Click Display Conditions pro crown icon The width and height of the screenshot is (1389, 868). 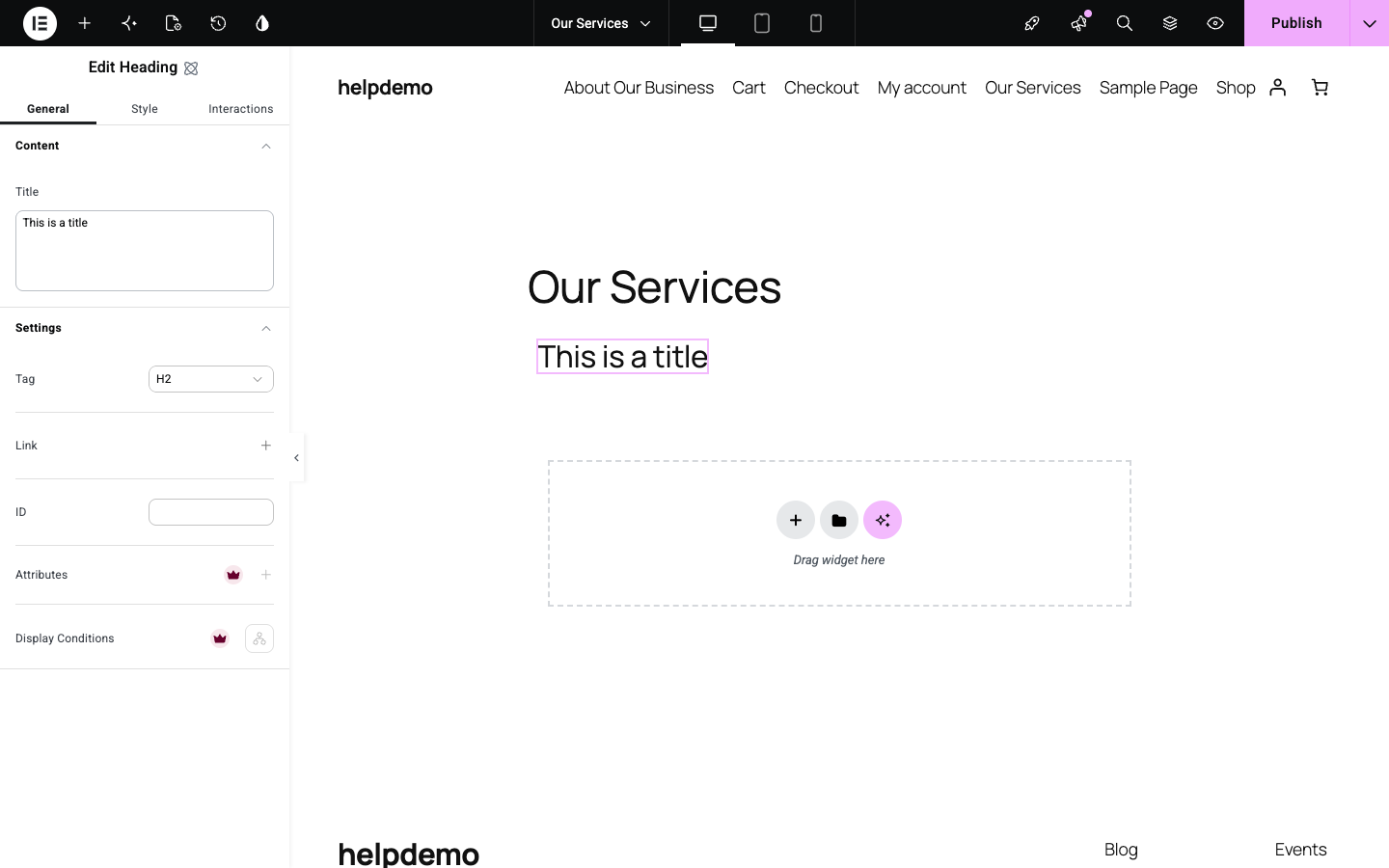[x=220, y=638]
